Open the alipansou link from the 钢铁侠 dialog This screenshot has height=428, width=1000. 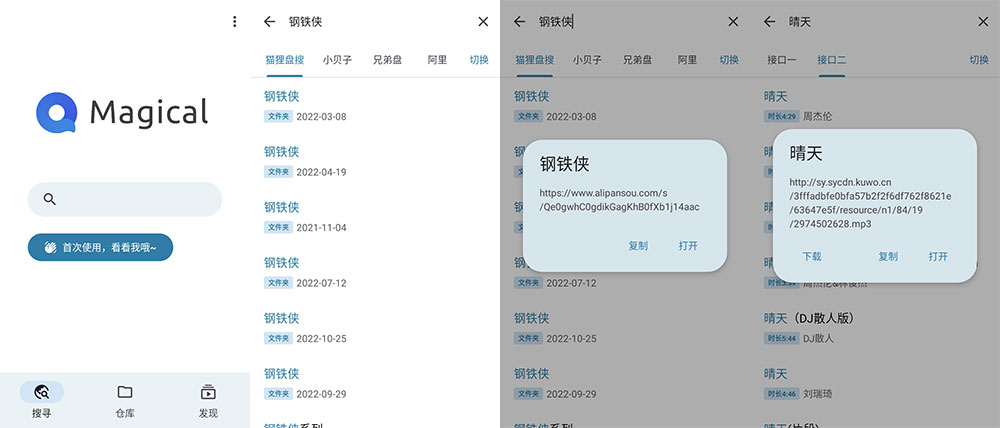688,246
